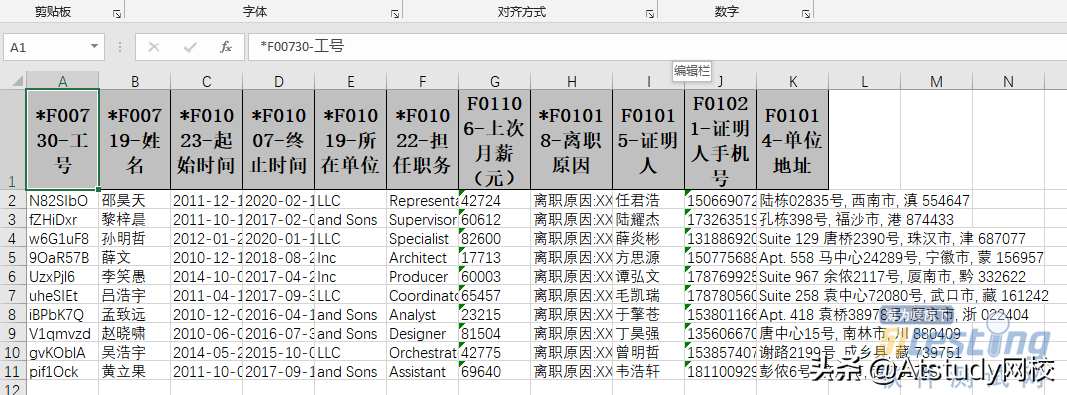The height and width of the screenshot is (395, 1067).
Task: Select column C header
Action: click(207, 81)
